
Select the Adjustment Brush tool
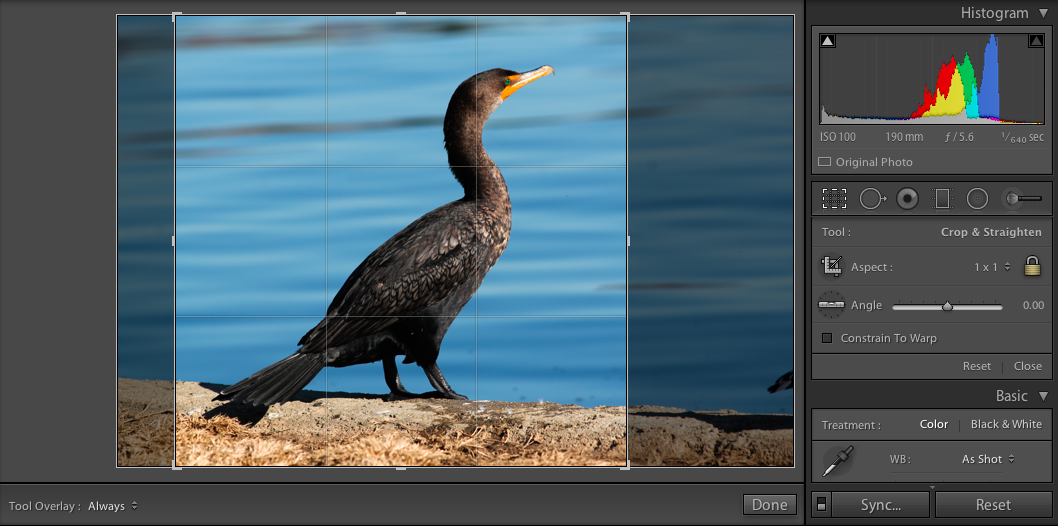1023,199
